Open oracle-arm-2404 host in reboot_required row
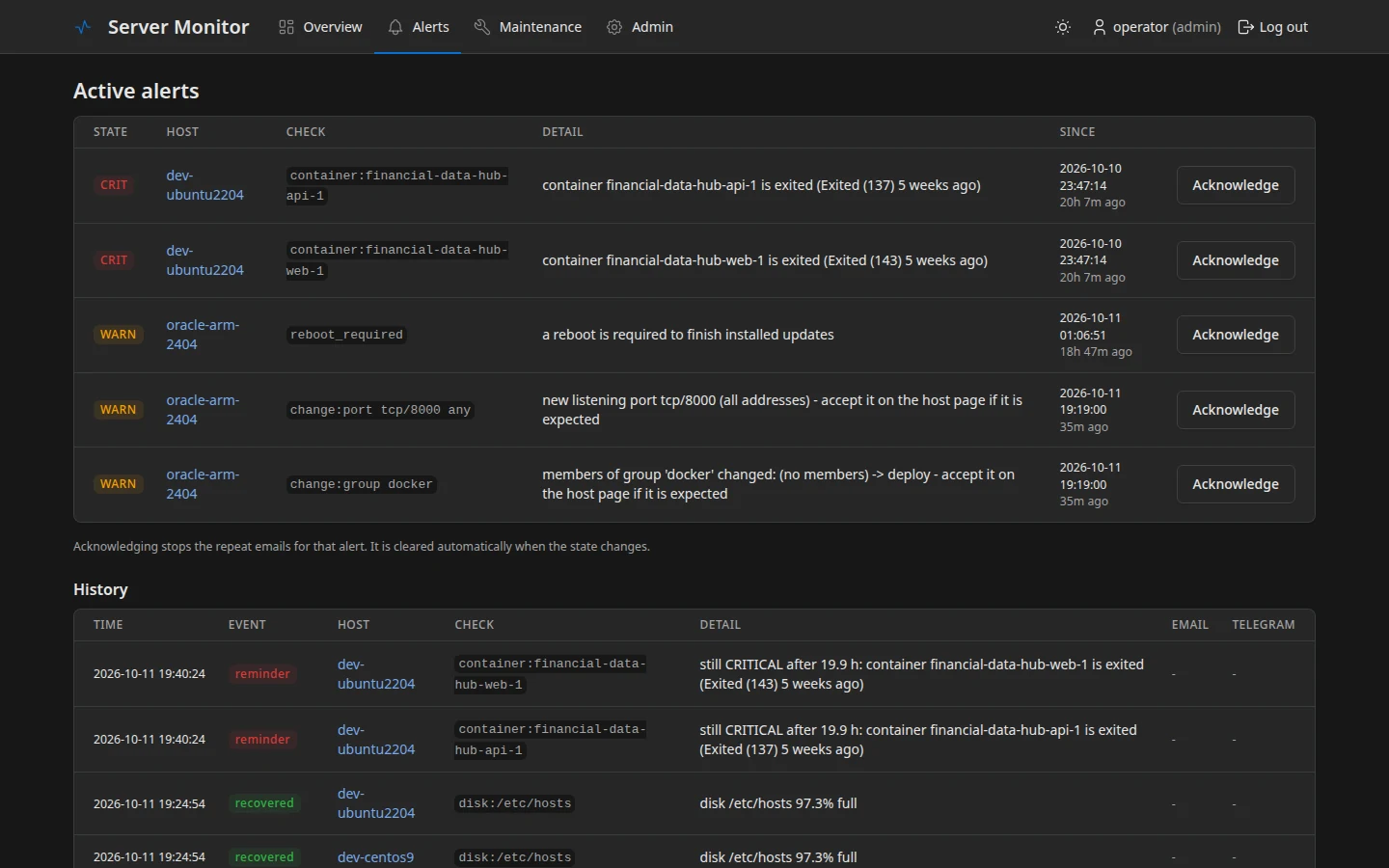This screenshot has height=868, width=1389. click(x=203, y=335)
